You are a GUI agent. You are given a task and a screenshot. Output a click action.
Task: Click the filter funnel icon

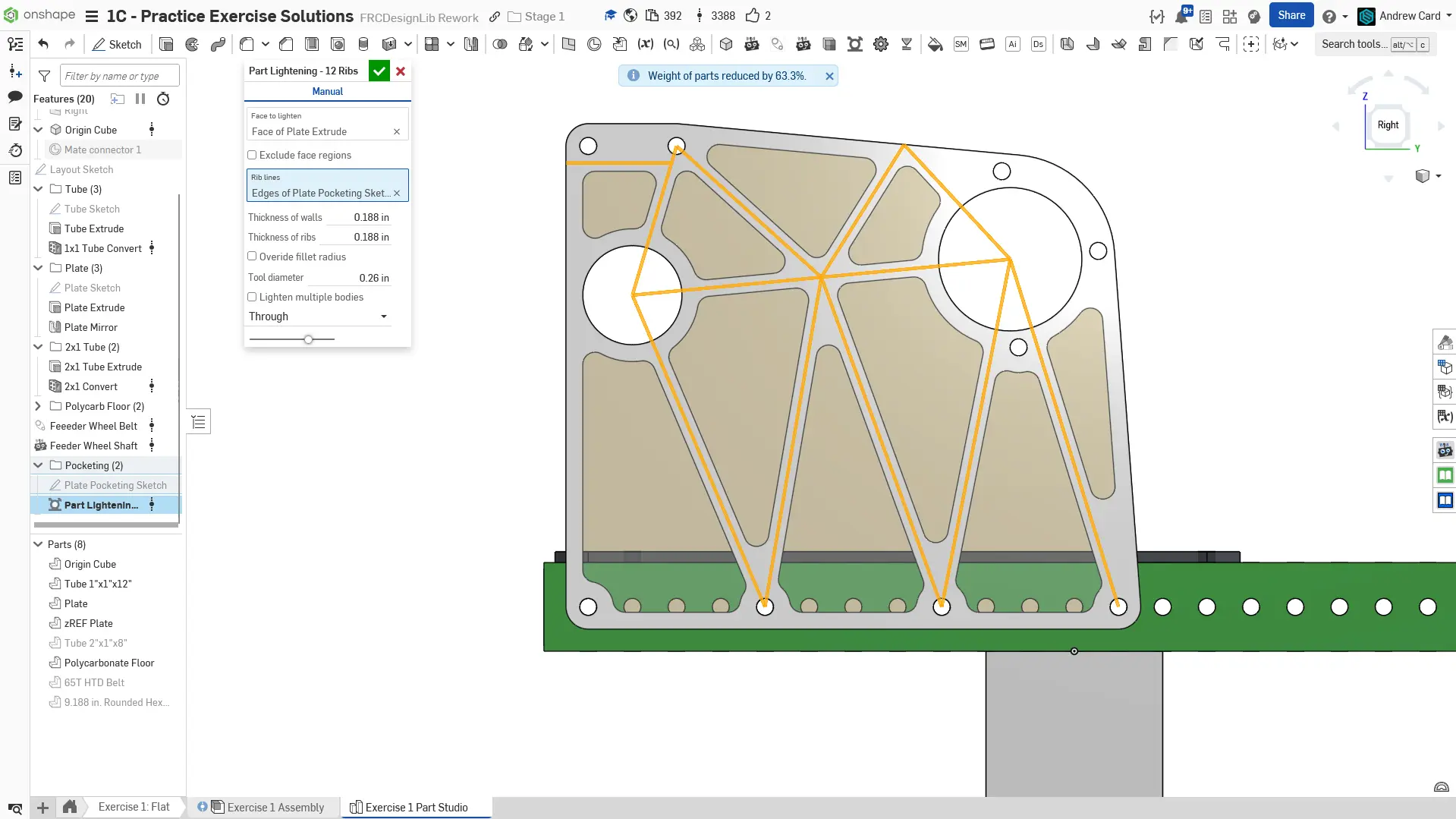click(45, 76)
